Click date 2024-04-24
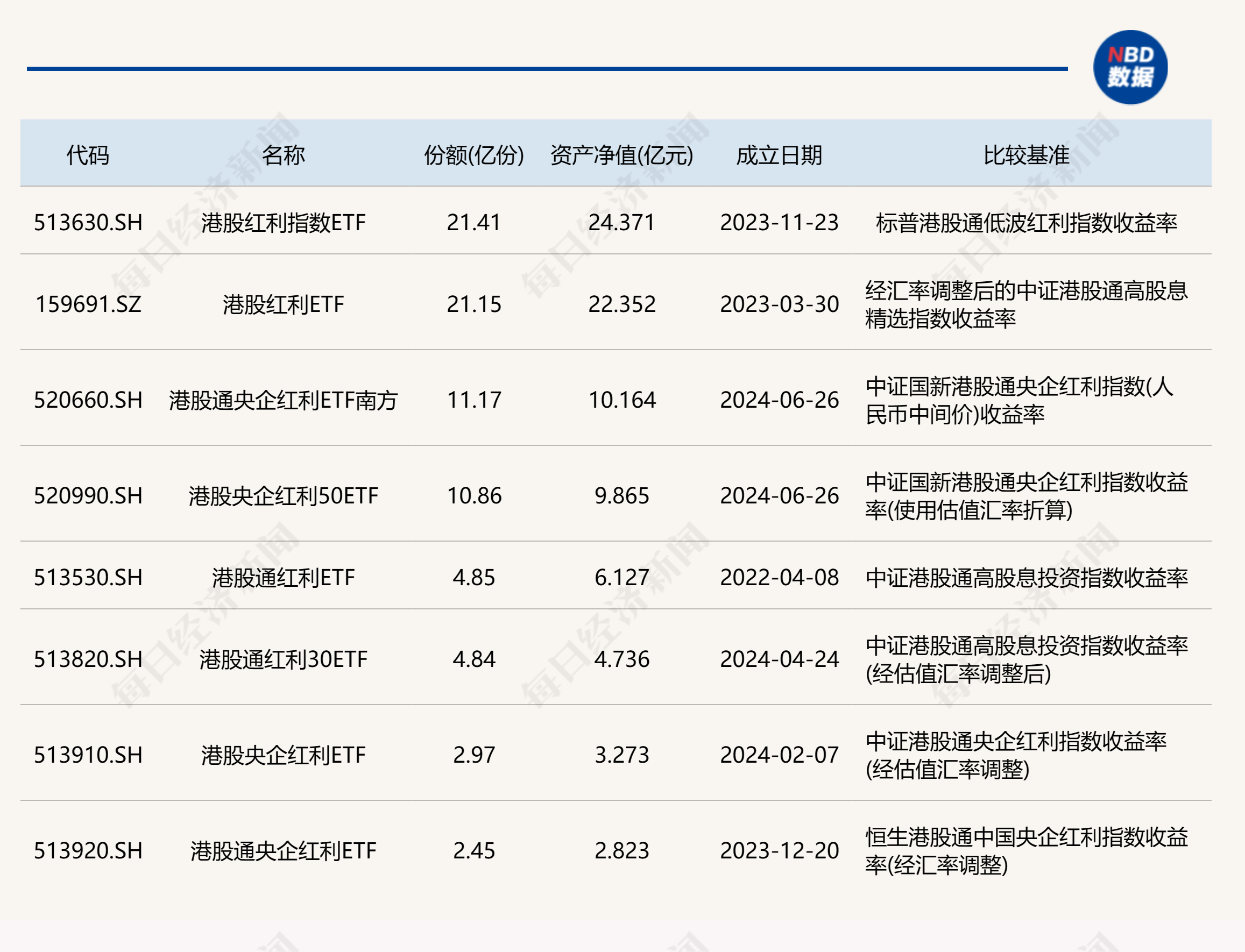 tap(779, 659)
